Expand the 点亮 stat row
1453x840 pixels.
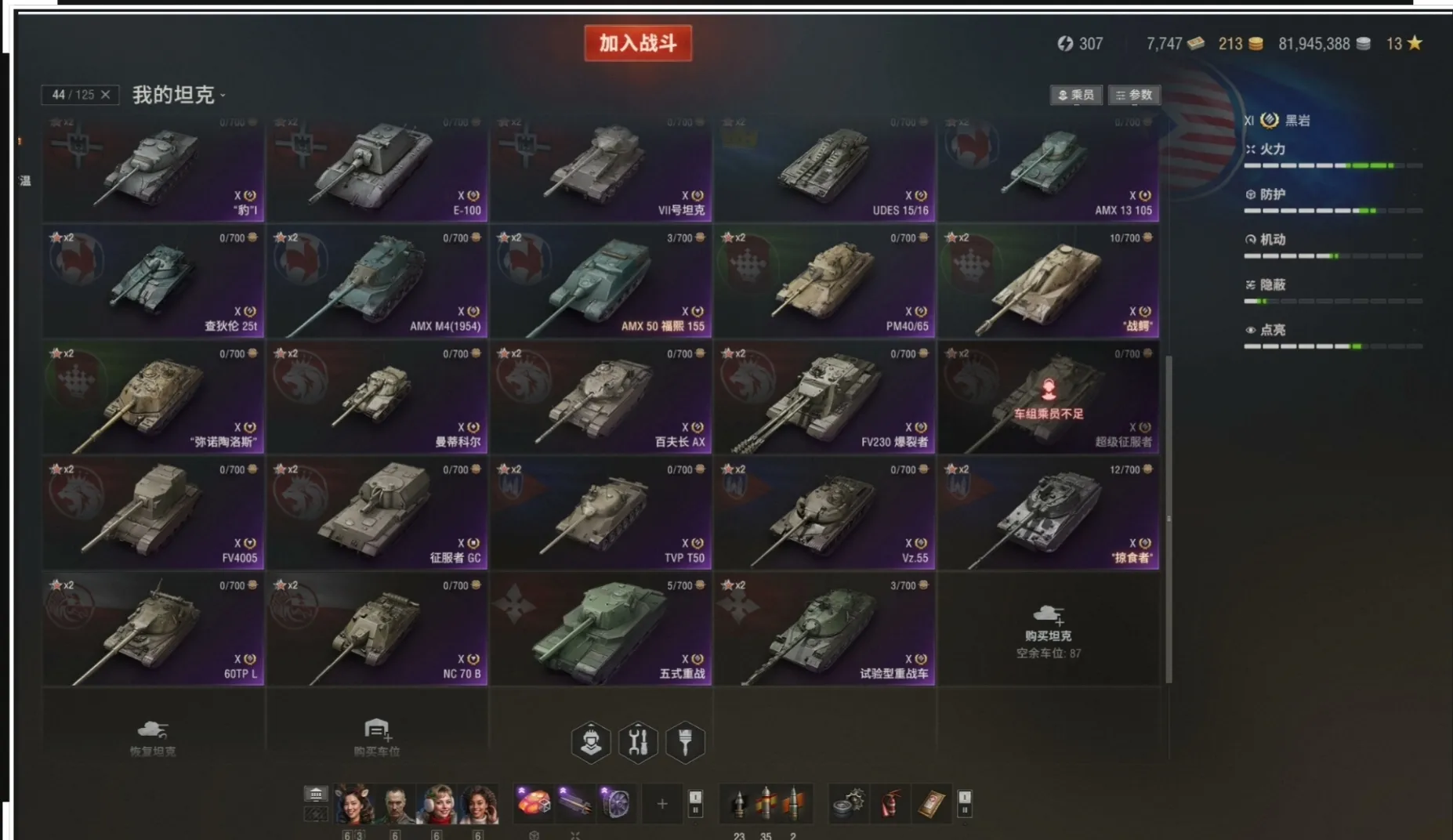pyautogui.click(x=1333, y=335)
